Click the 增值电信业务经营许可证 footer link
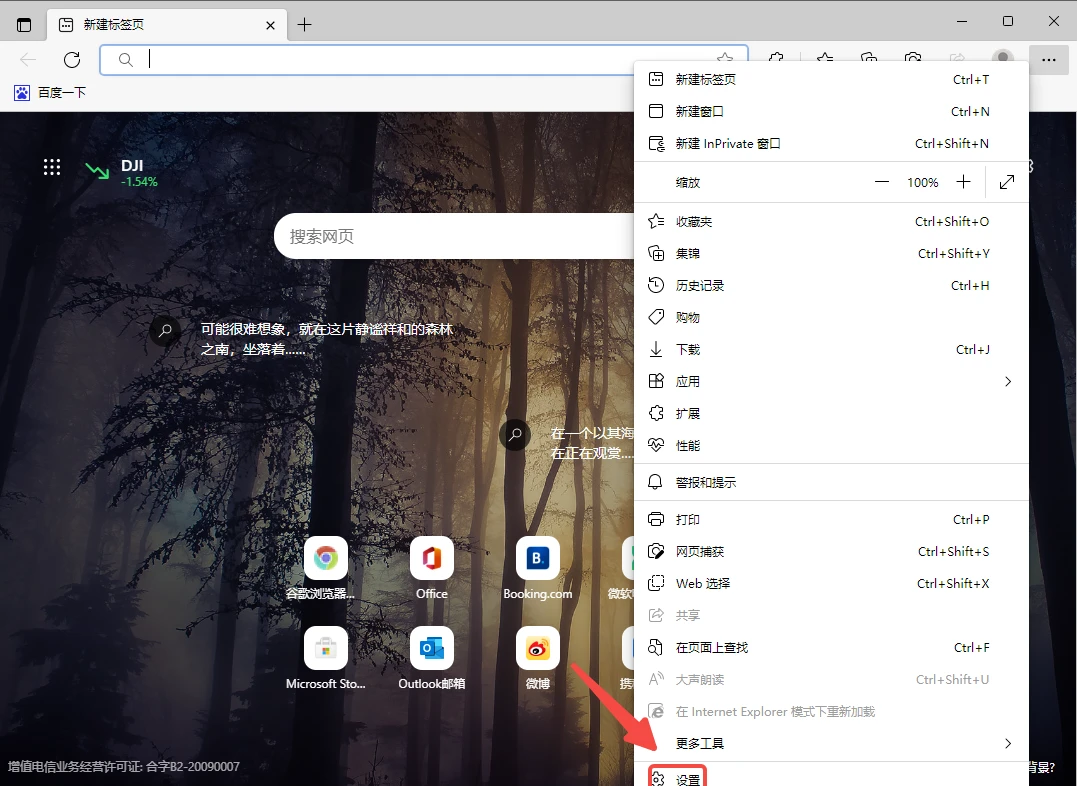Screen dimensions: 1077x786 [x=124, y=767]
